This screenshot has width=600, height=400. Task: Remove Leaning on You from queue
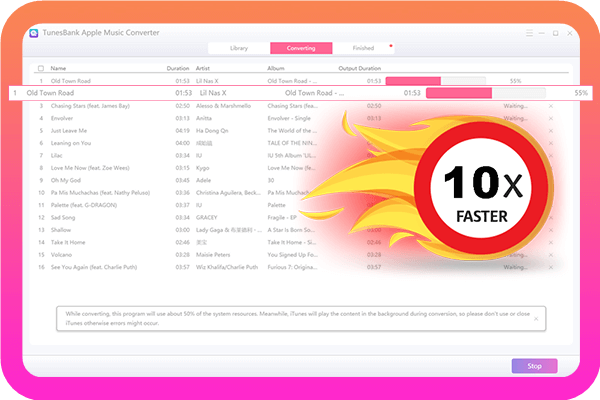tap(551, 143)
